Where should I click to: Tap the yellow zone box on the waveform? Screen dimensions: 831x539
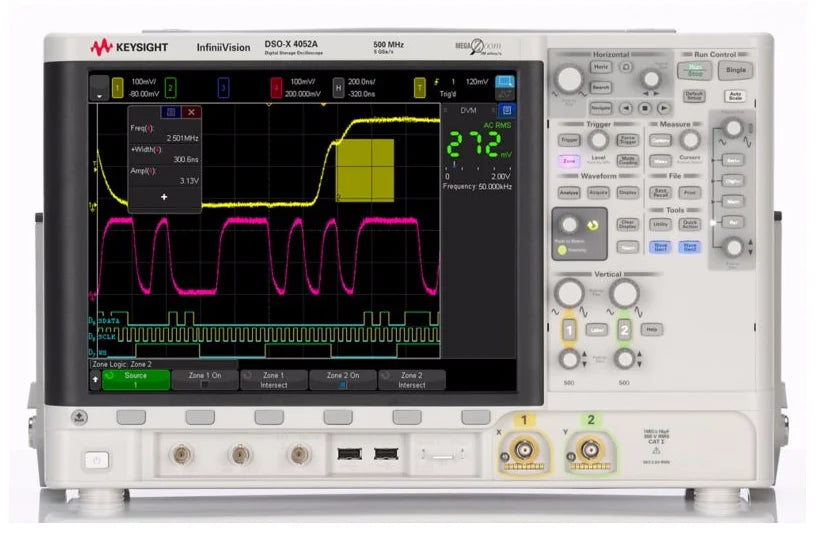point(366,170)
